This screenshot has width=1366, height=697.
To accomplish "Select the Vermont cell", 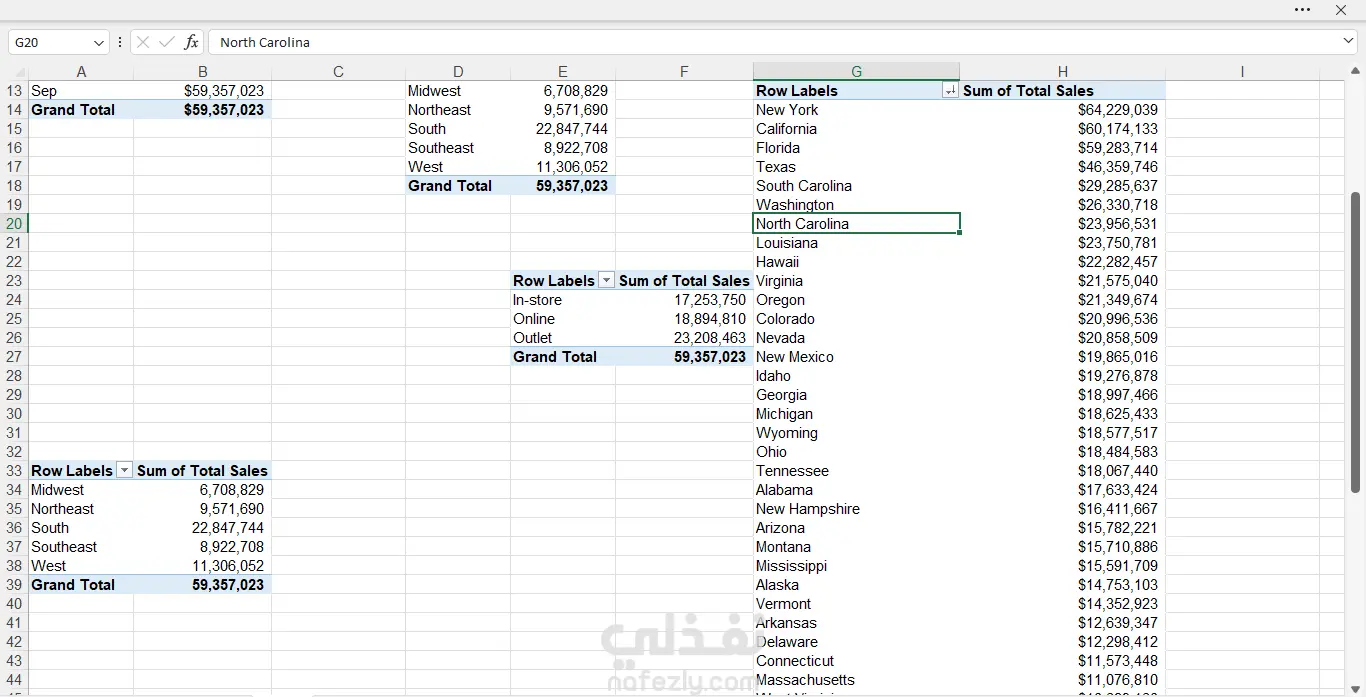I will [856, 604].
